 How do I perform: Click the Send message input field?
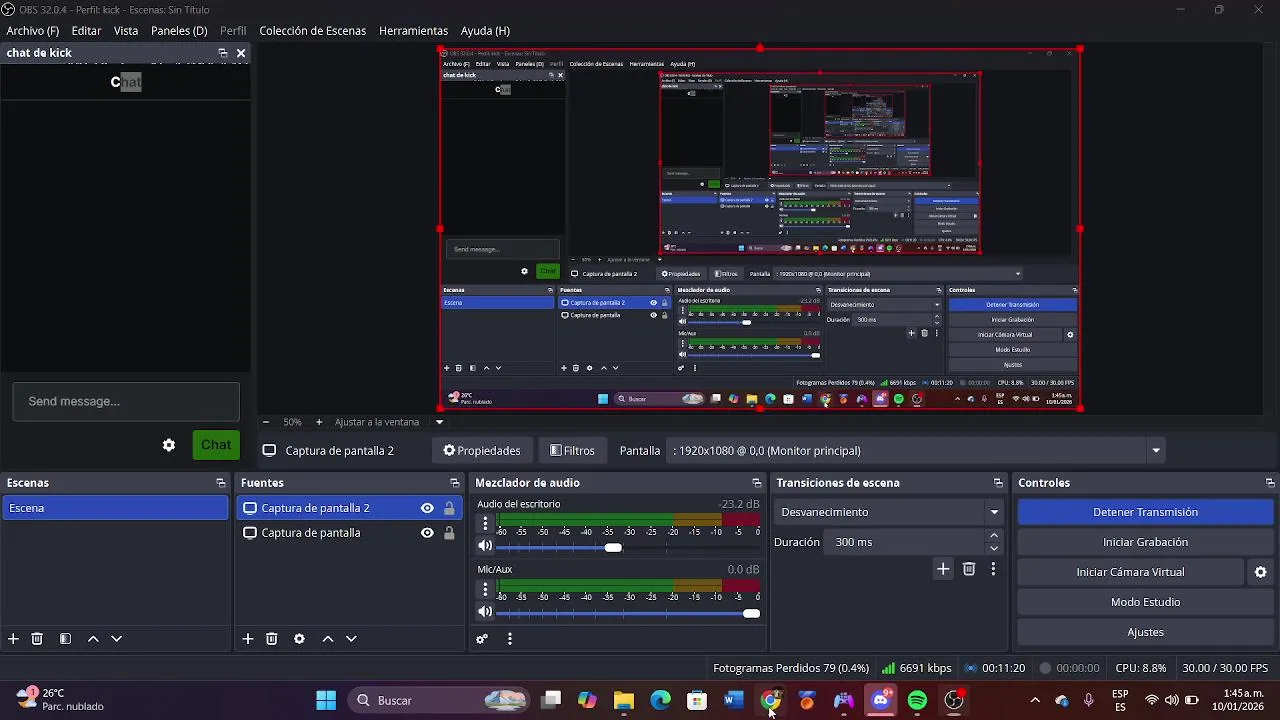click(126, 401)
